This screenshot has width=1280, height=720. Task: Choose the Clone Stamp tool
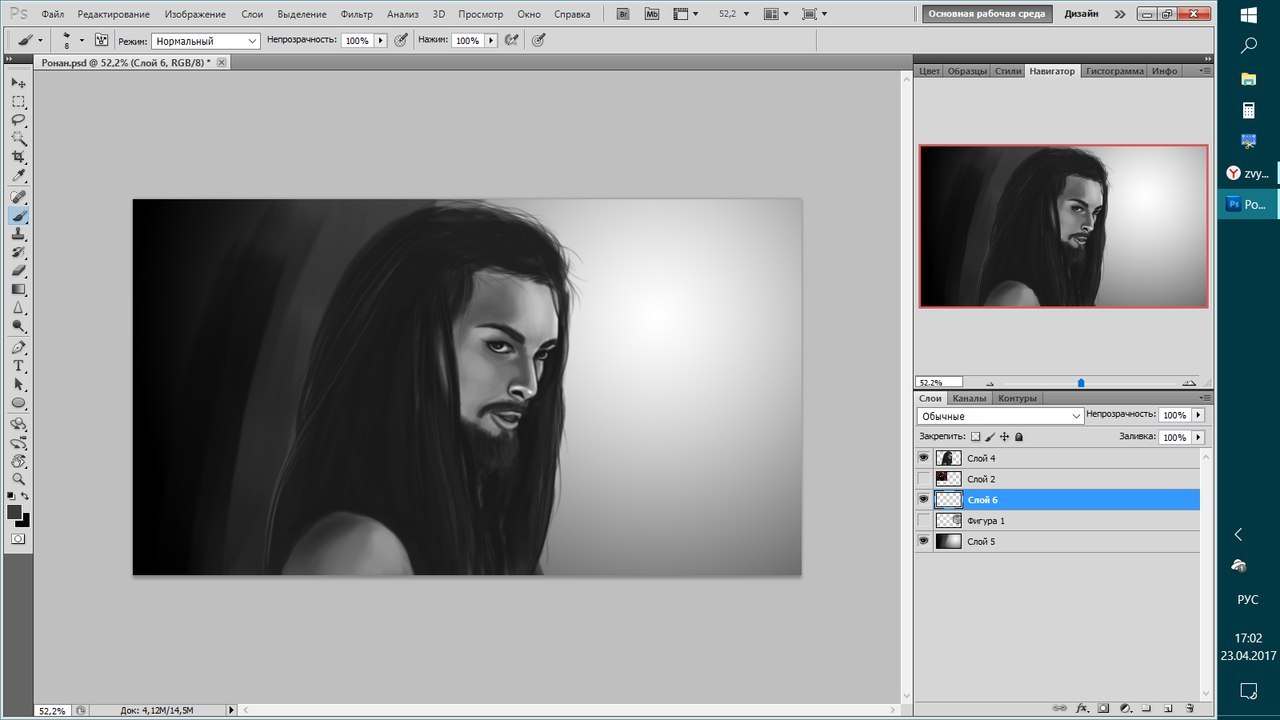coord(18,234)
